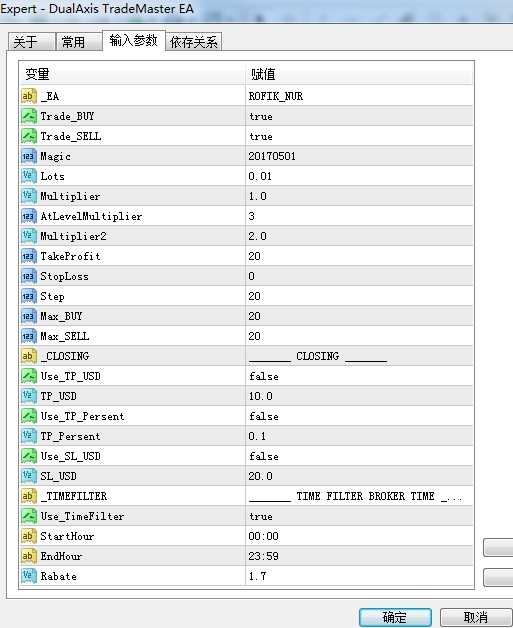Click the string icon beside StartHour
Screen dimensions: 513x628
click(x=28, y=536)
